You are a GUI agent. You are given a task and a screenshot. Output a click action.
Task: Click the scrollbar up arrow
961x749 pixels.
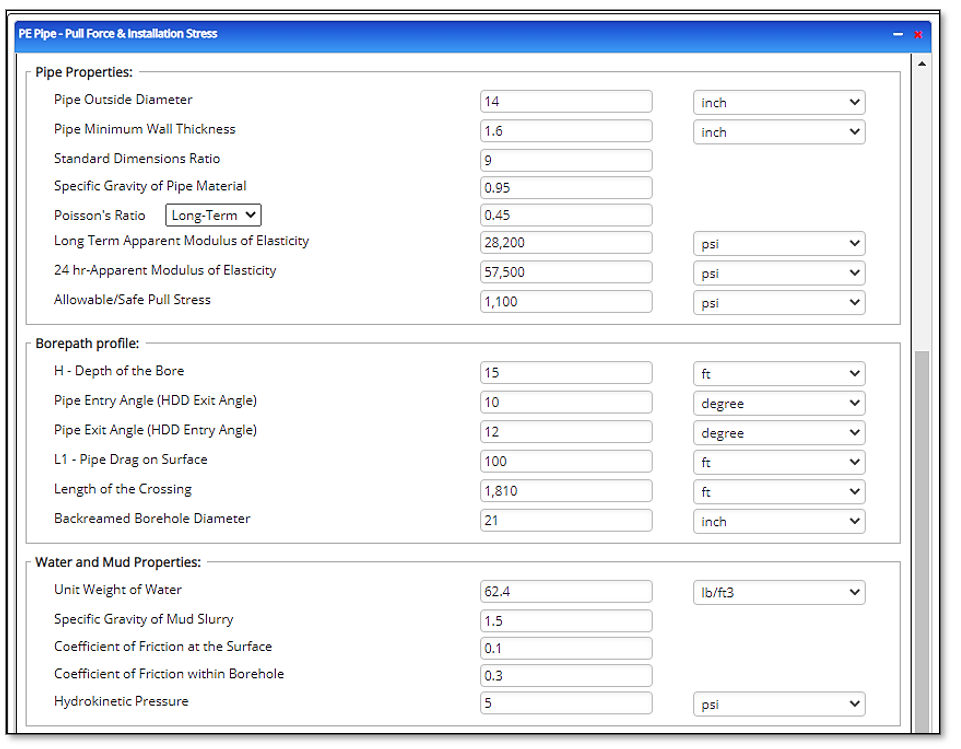[x=920, y=63]
